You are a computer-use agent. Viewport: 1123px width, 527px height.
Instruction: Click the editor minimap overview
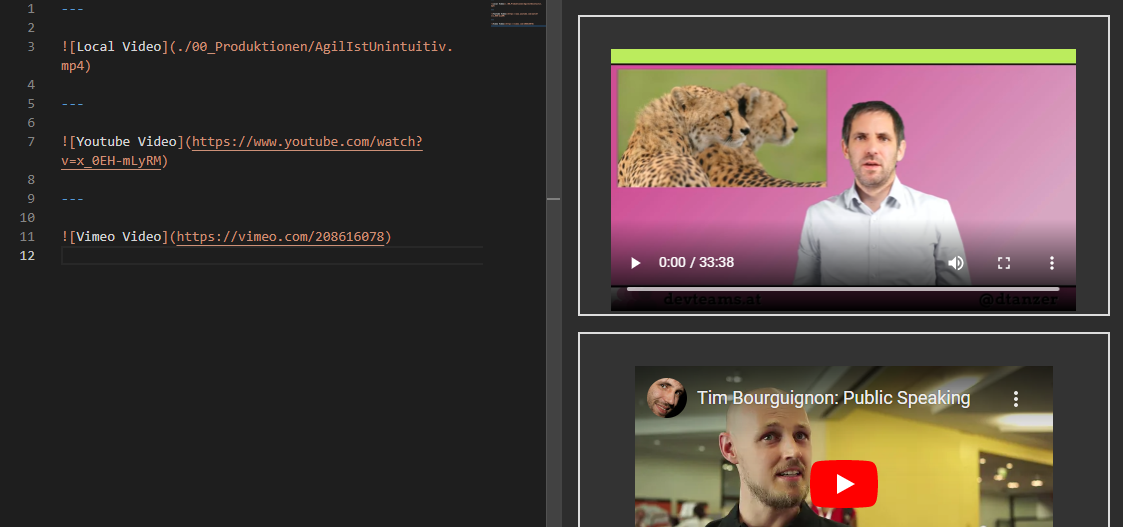tap(518, 14)
